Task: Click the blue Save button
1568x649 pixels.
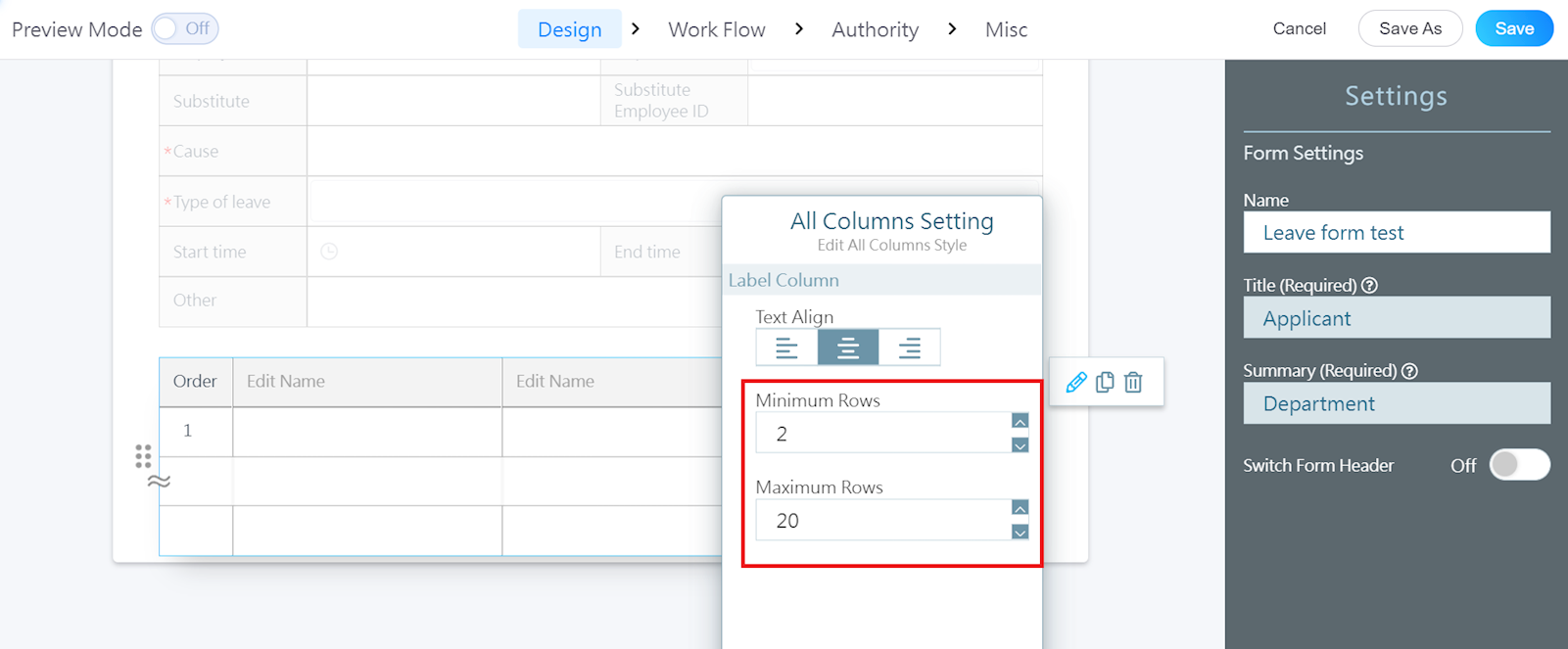Action: (1513, 28)
